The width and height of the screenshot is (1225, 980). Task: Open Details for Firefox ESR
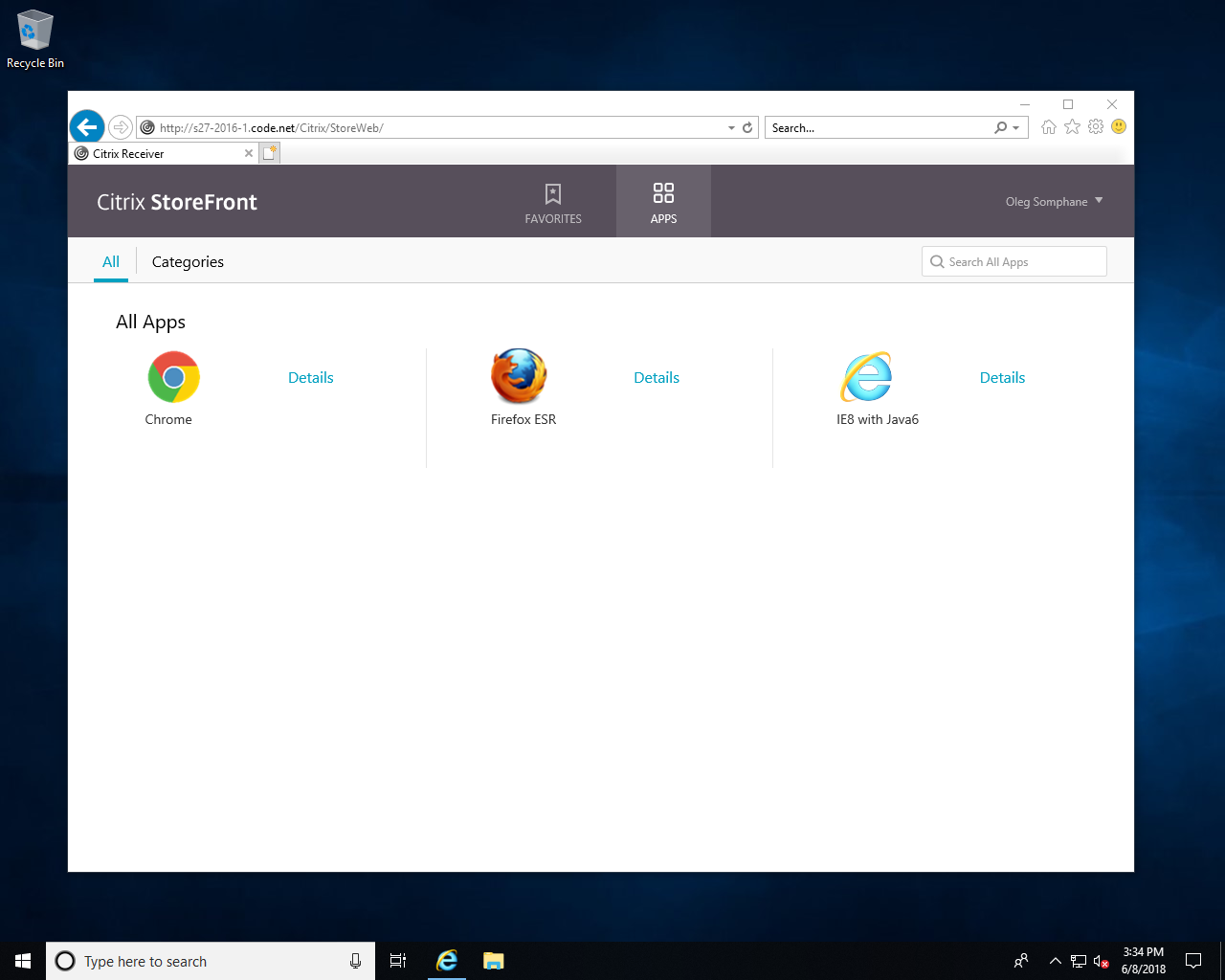(656, 377)
